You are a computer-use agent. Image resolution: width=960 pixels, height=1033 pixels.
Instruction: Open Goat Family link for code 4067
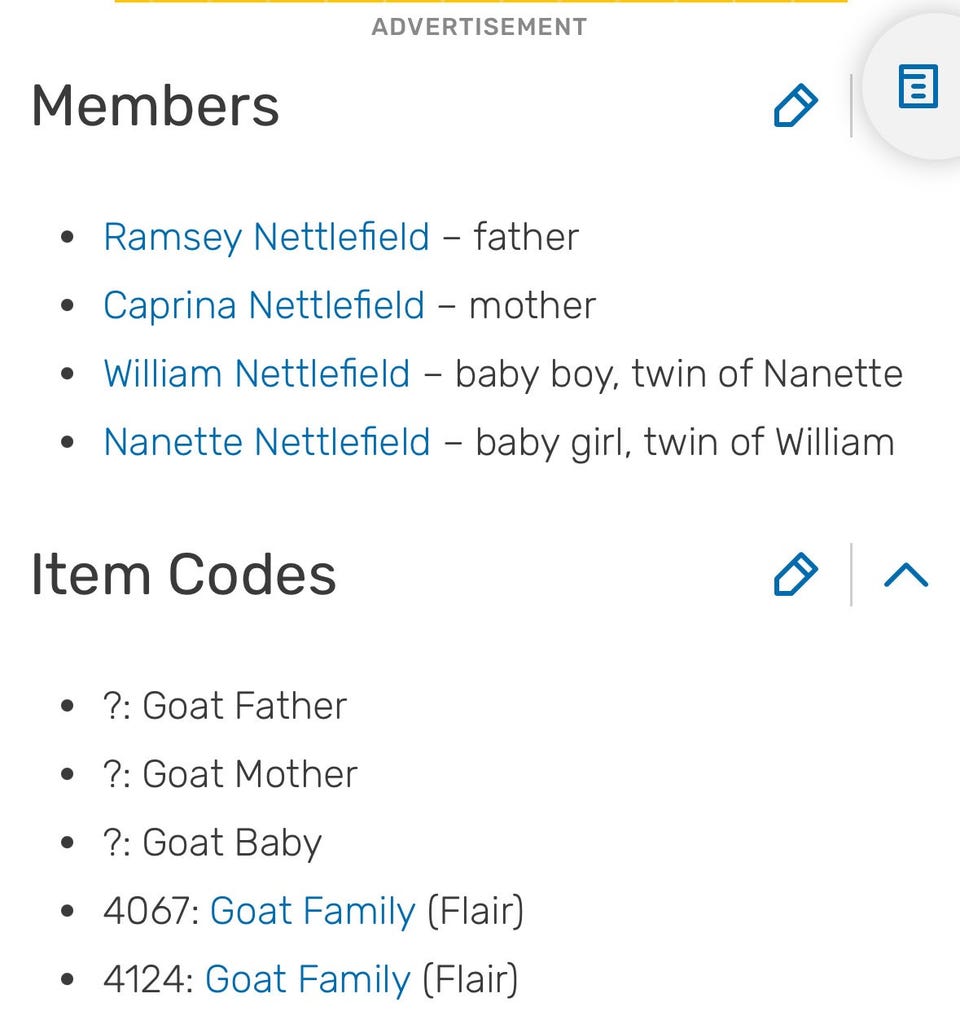pos(312,911)
